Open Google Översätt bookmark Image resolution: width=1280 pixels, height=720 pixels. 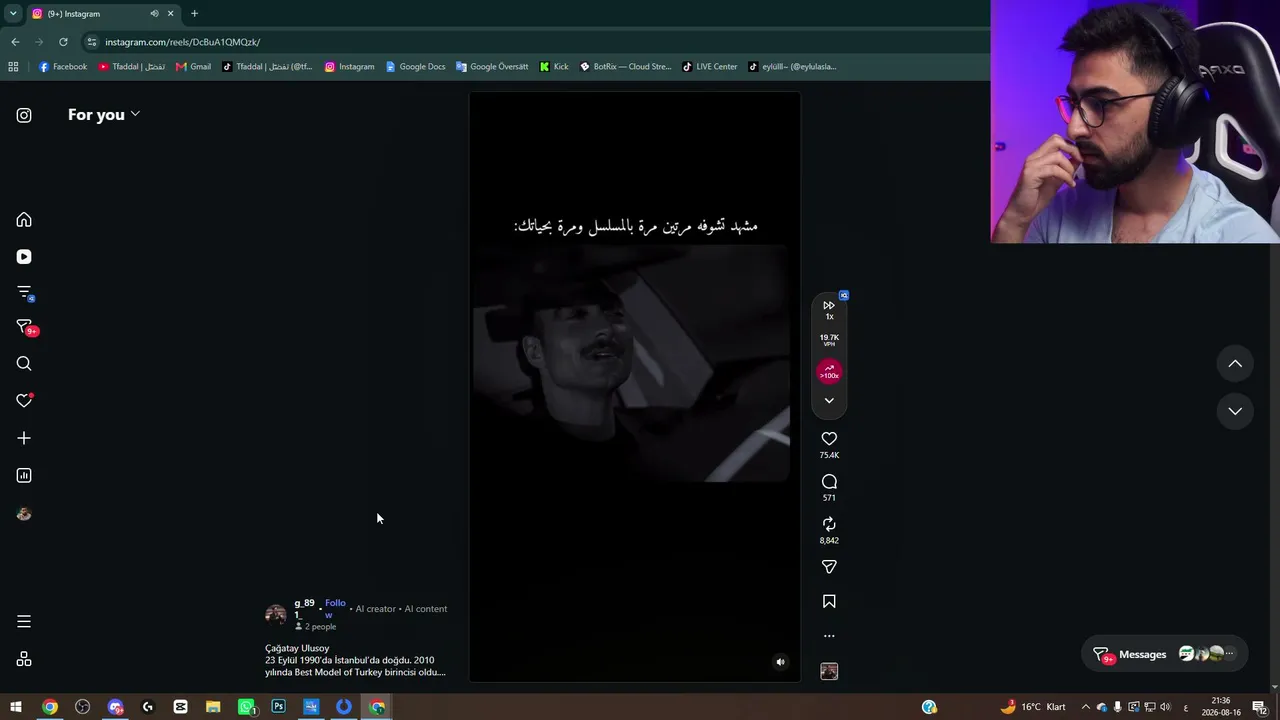coord(491,67)
